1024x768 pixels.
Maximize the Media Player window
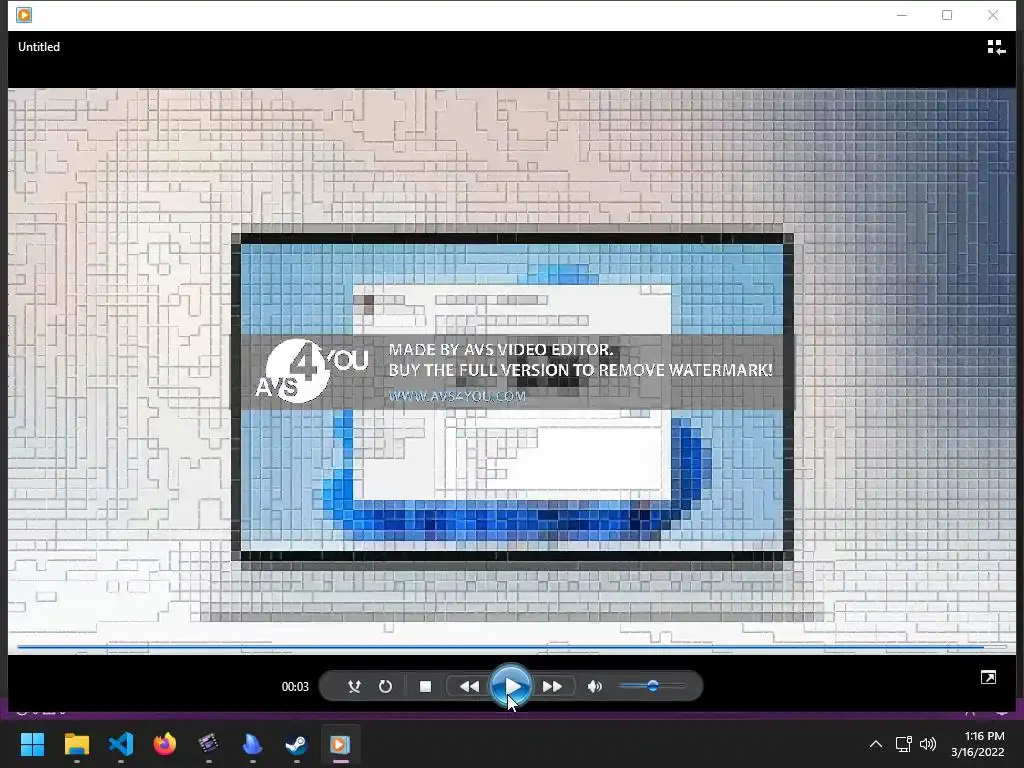[947, 15]
